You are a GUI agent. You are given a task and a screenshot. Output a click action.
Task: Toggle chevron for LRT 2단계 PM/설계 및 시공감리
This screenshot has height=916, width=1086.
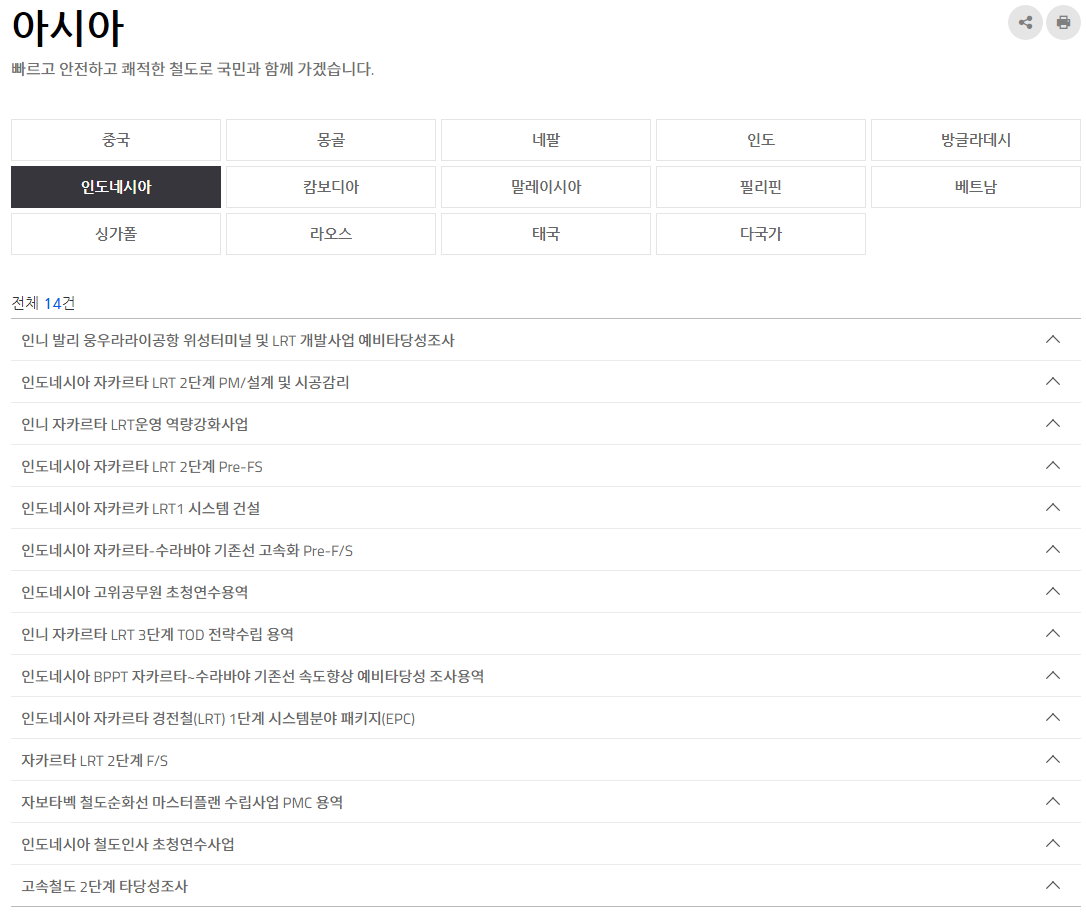1053,381
